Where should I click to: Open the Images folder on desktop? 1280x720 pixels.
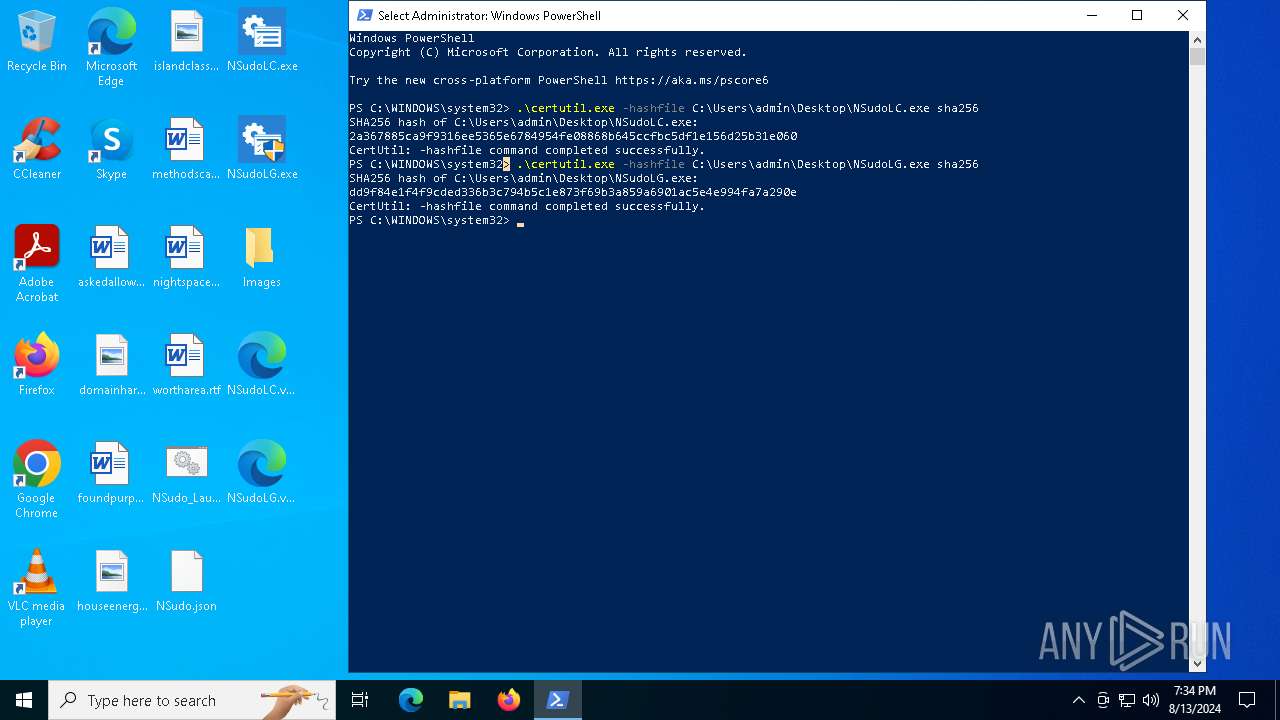261,258
